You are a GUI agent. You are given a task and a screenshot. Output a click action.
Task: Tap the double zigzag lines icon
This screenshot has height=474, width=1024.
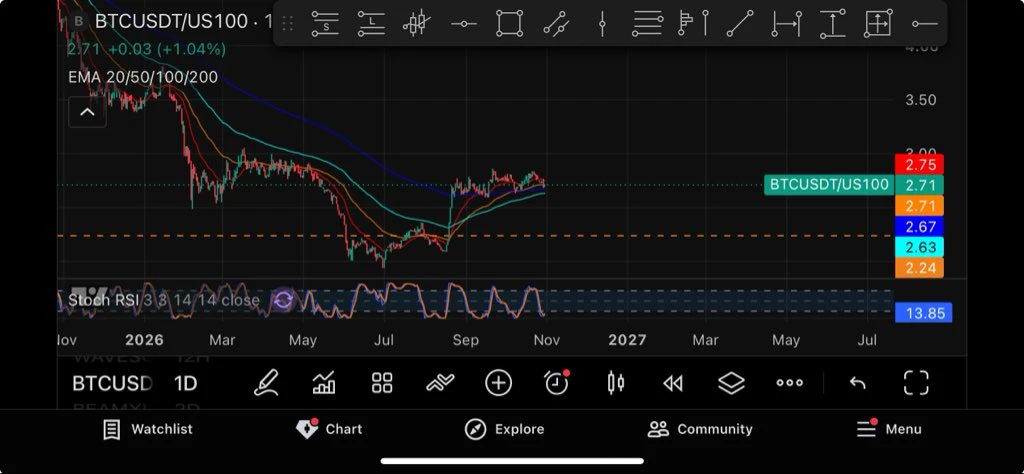[x=440, y=383]
